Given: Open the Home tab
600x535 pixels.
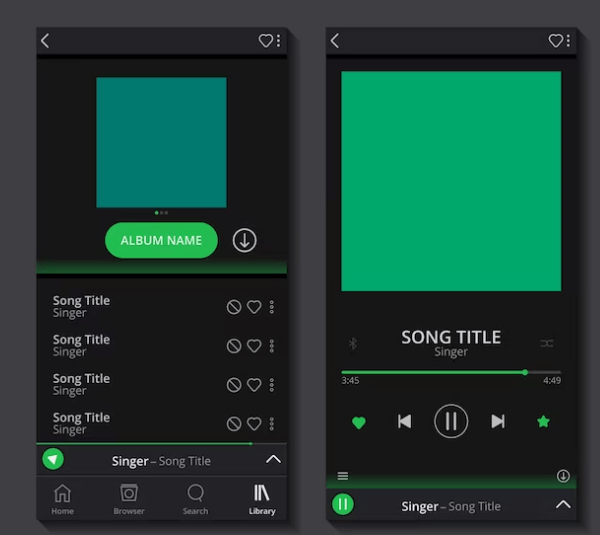Looking at the screenshot, I should 62,497.
